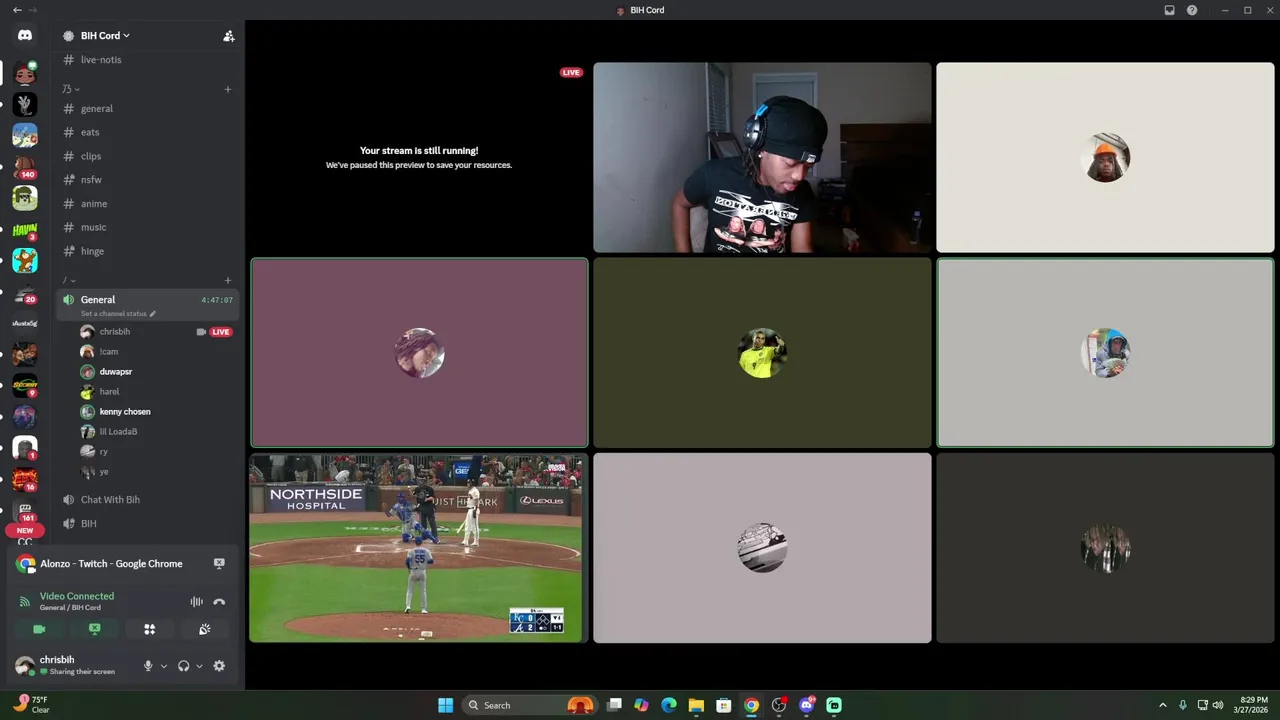The image size is (1280, 720).
Task: Open Discord direct messages home icon
Action: point(25,35)
